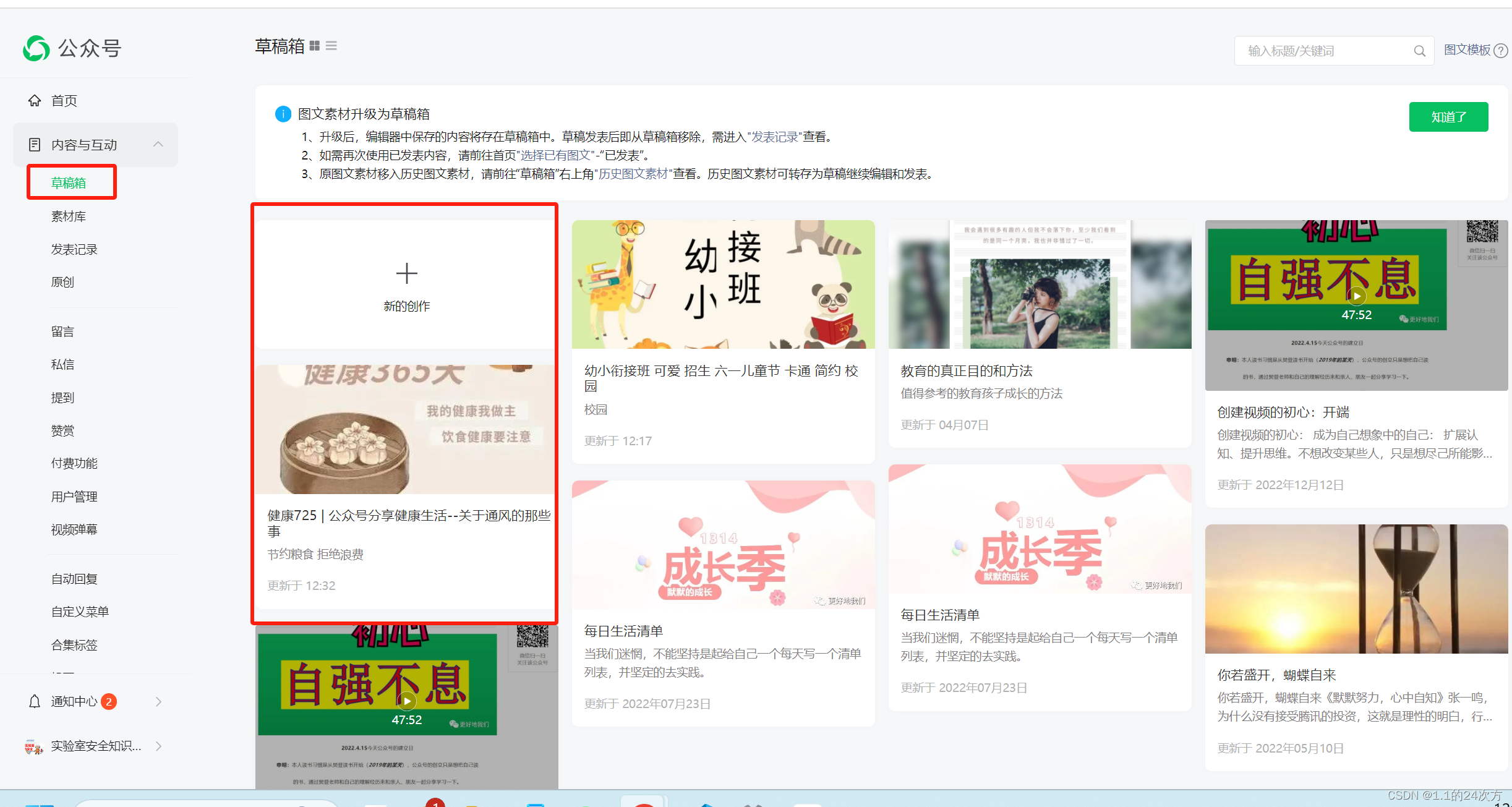This screenshot has width=1512, height=807.
Task: Click the search magnifier icon
Action: click(x=1419, y=51)
